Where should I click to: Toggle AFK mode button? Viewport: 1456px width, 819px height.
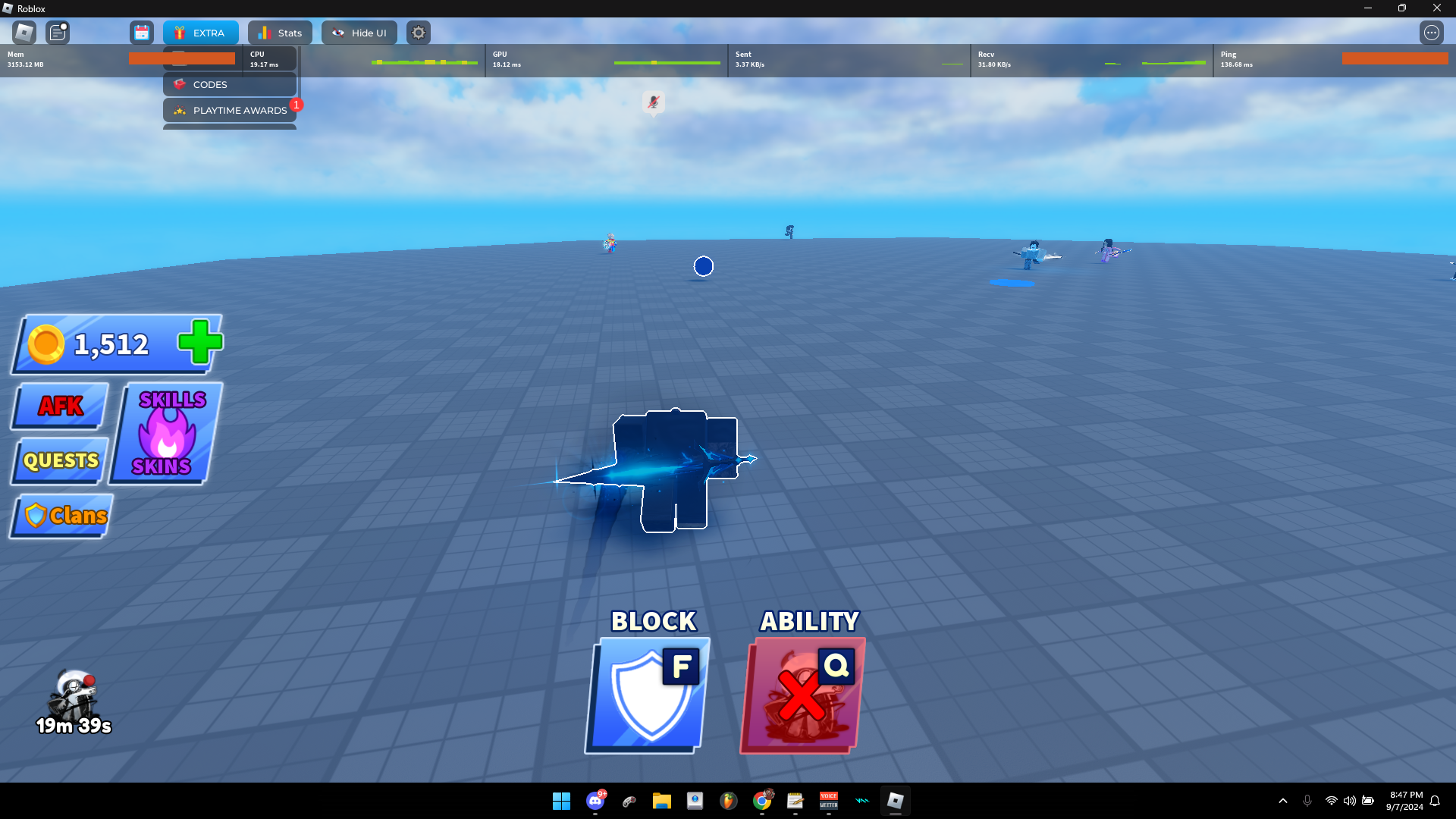click(61, 406)
